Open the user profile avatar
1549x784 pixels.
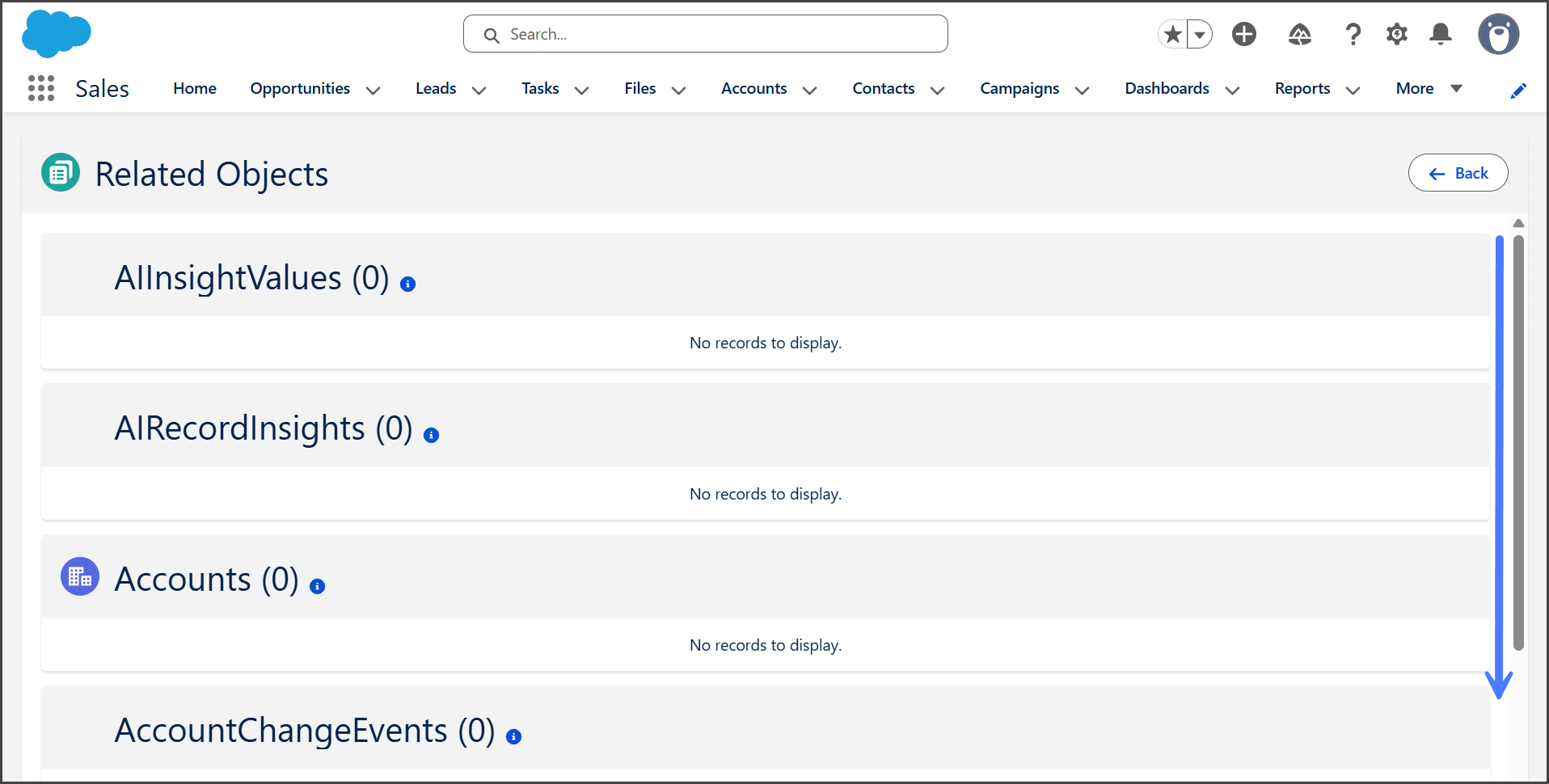tap(1498, 34)
